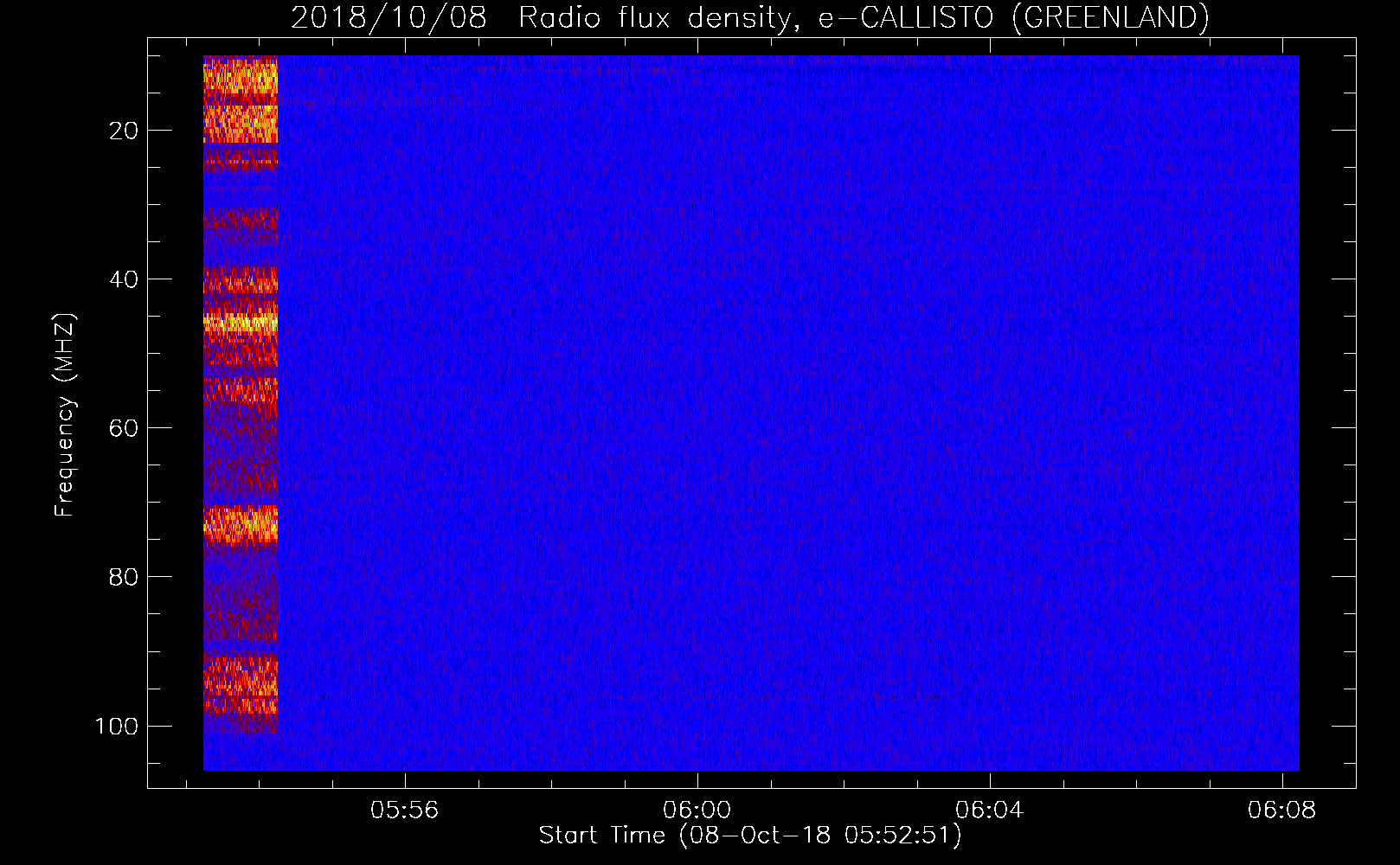Click the 05:56 time tick label

pos(404,811)
